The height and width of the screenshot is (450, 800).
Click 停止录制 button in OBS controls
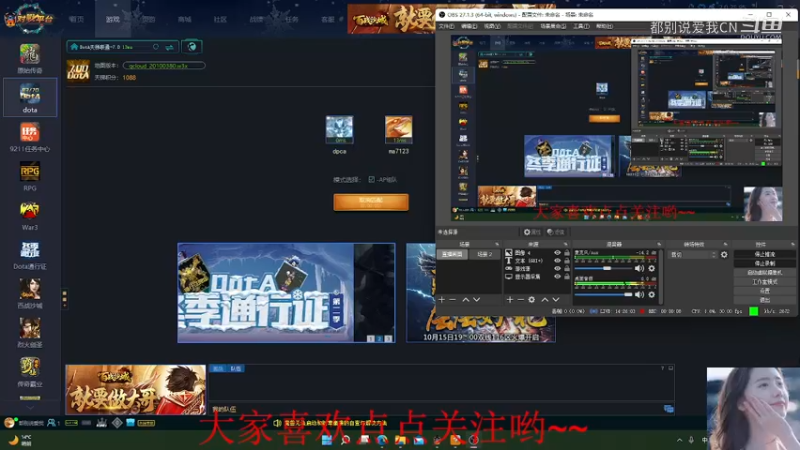(x=764, y=263)
